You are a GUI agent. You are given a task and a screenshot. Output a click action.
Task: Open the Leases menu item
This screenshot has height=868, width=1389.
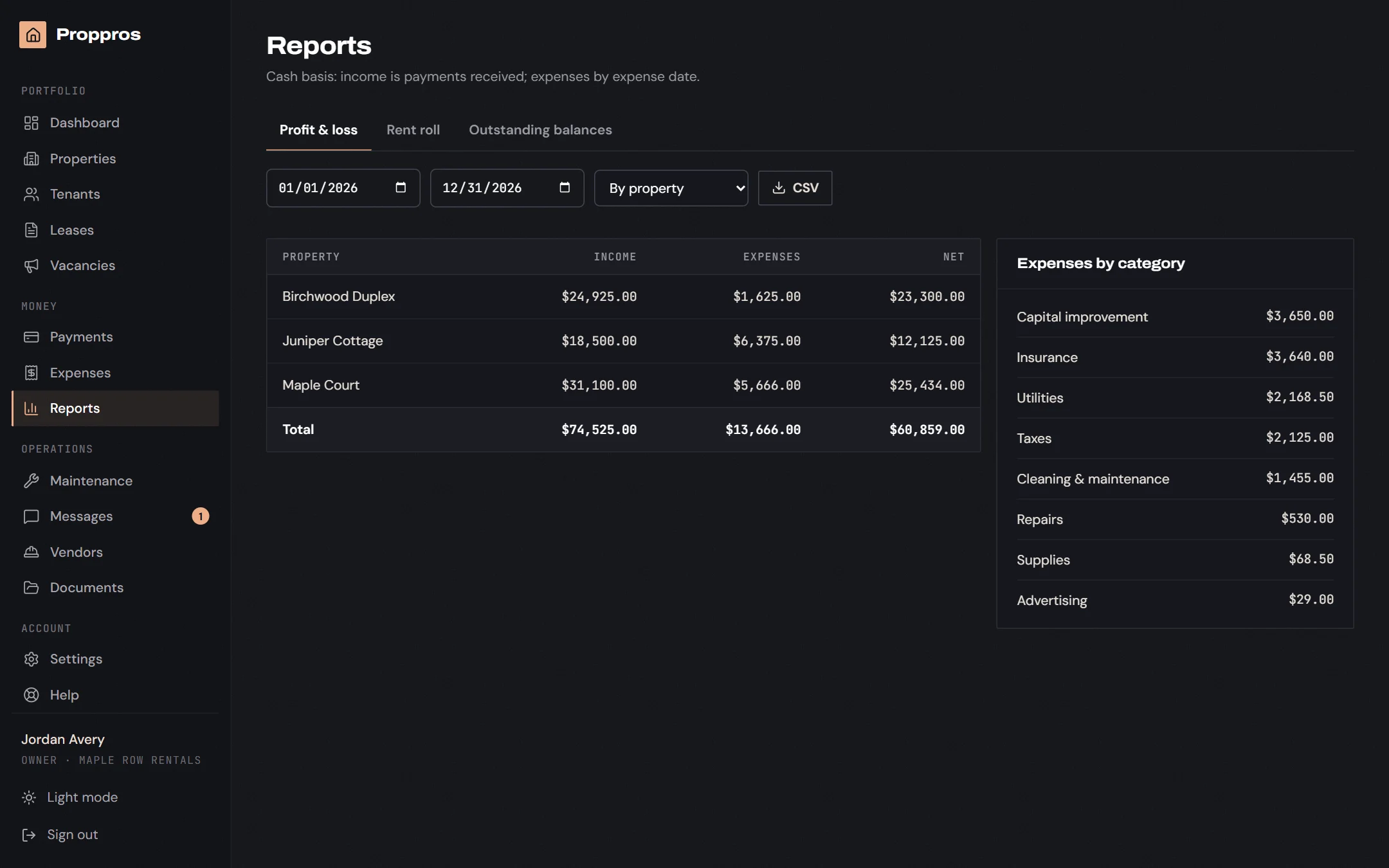[115, 230]
